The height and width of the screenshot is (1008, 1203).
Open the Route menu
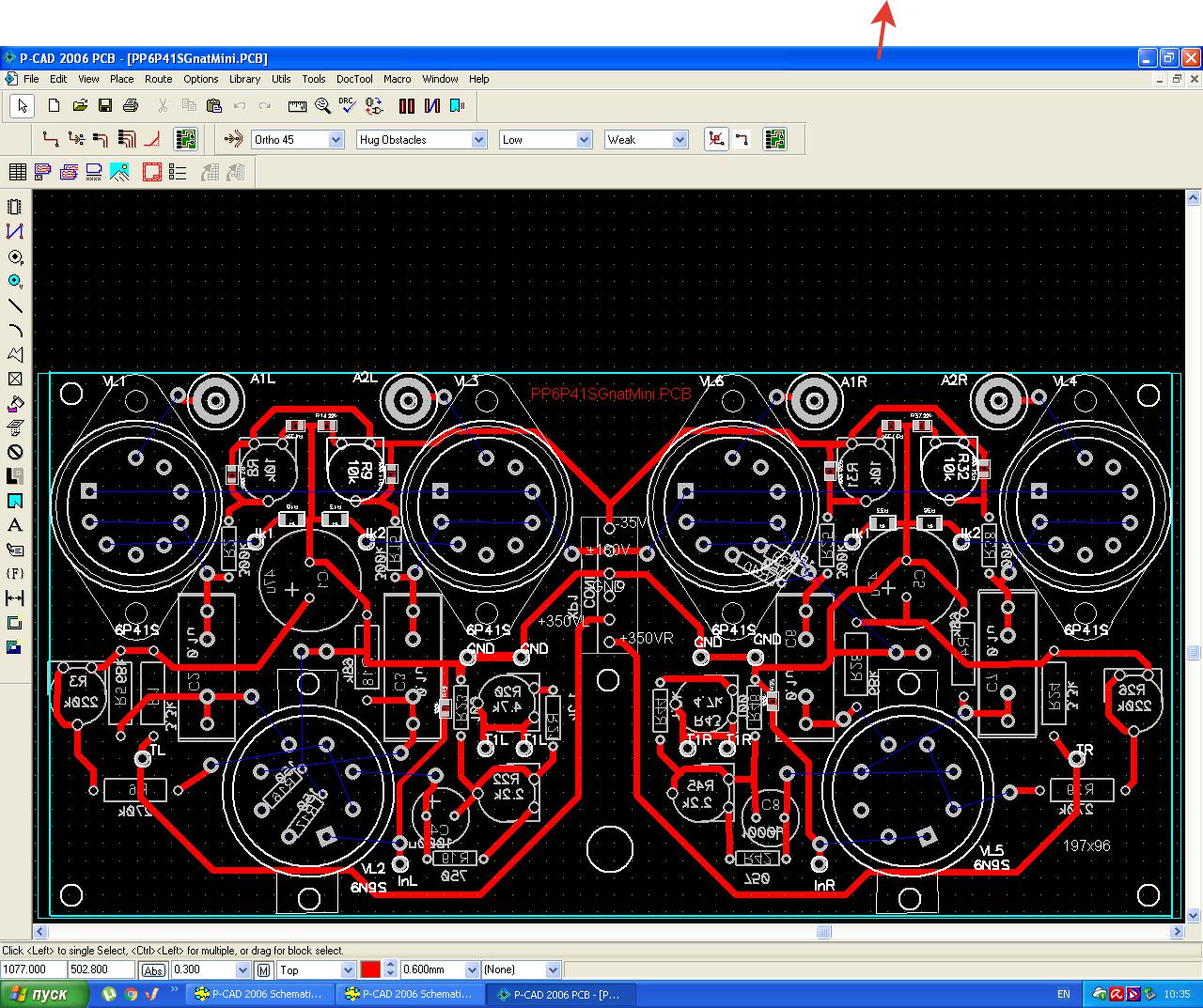click(158, 79)
